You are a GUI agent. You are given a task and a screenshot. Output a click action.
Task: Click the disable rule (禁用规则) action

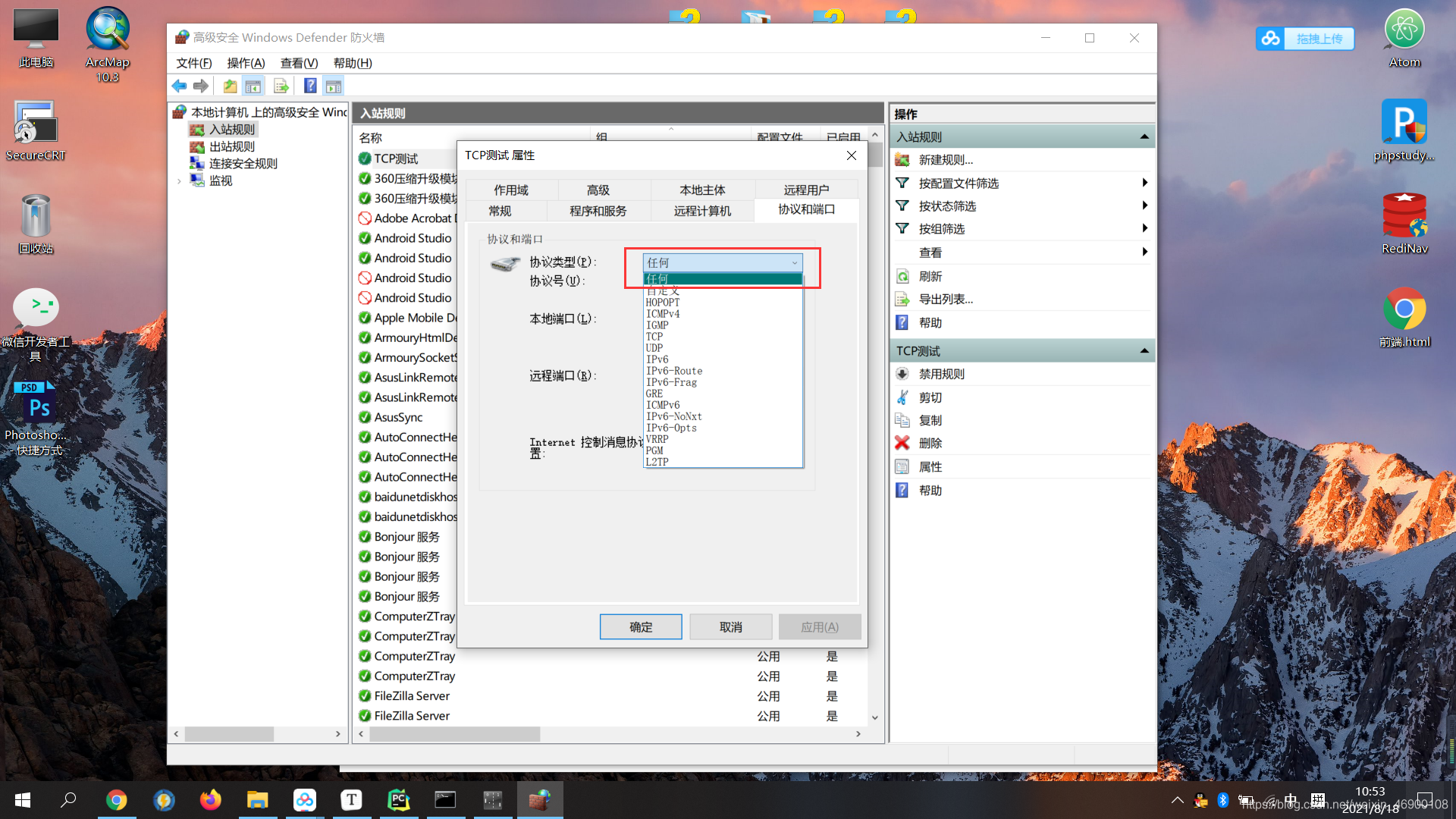[x=941, y=374]
